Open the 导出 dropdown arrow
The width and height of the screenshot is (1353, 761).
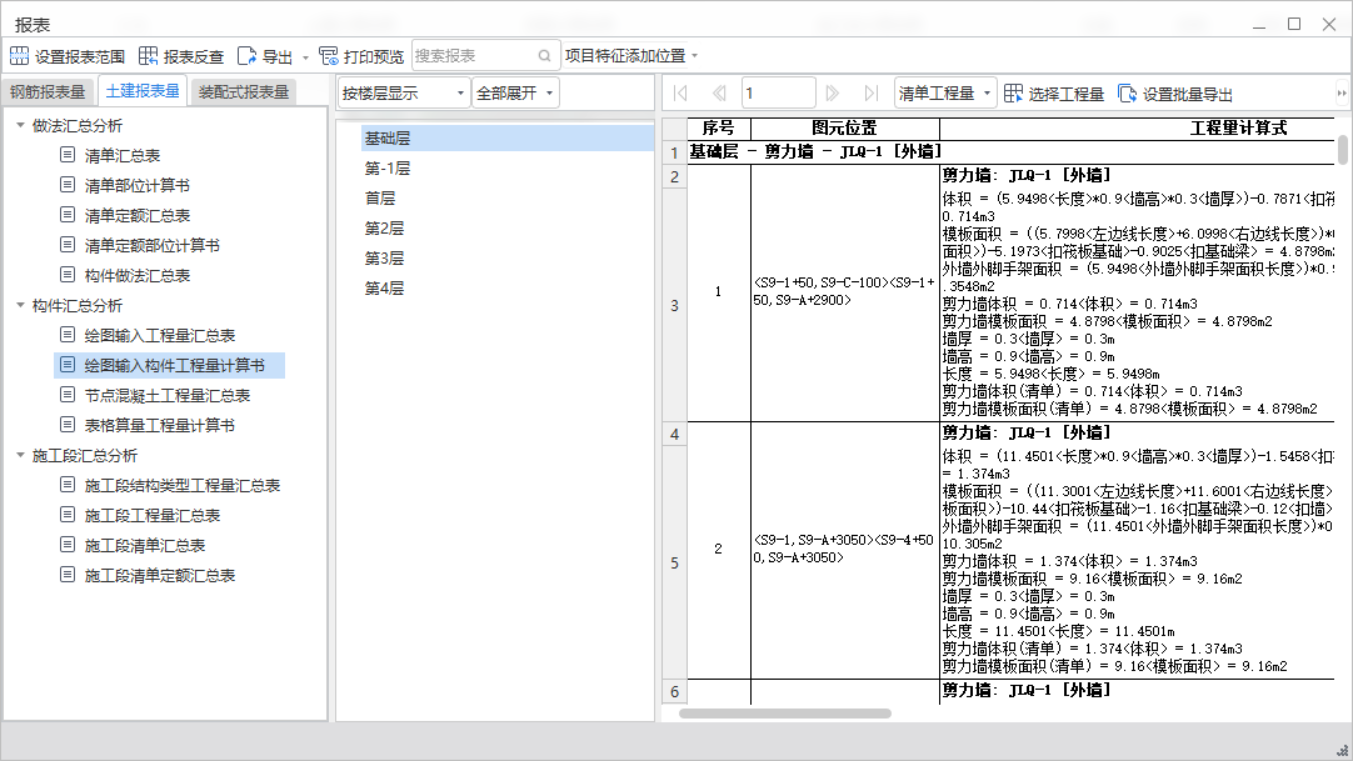(x=306, y=57)
